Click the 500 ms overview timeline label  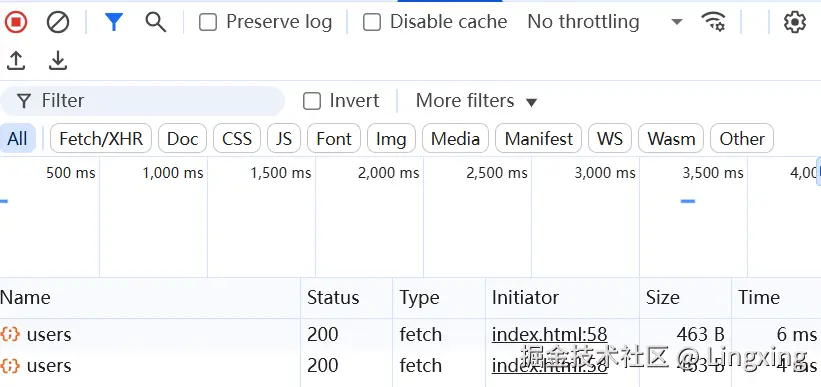tap(71, 173)
